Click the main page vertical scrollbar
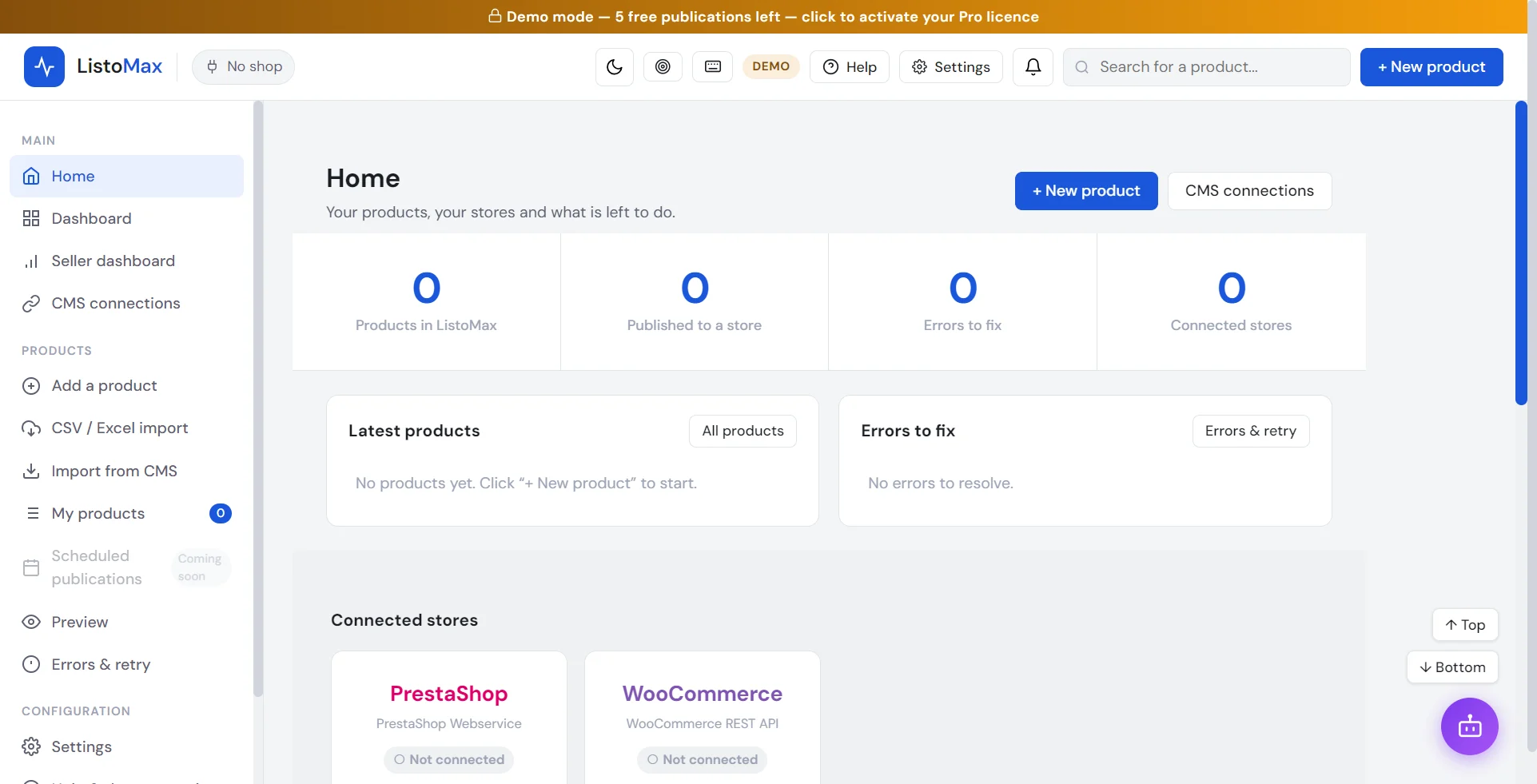The height and width of the screenshot is (784, 1537). pyautogui.click(x=1521, y=253)
